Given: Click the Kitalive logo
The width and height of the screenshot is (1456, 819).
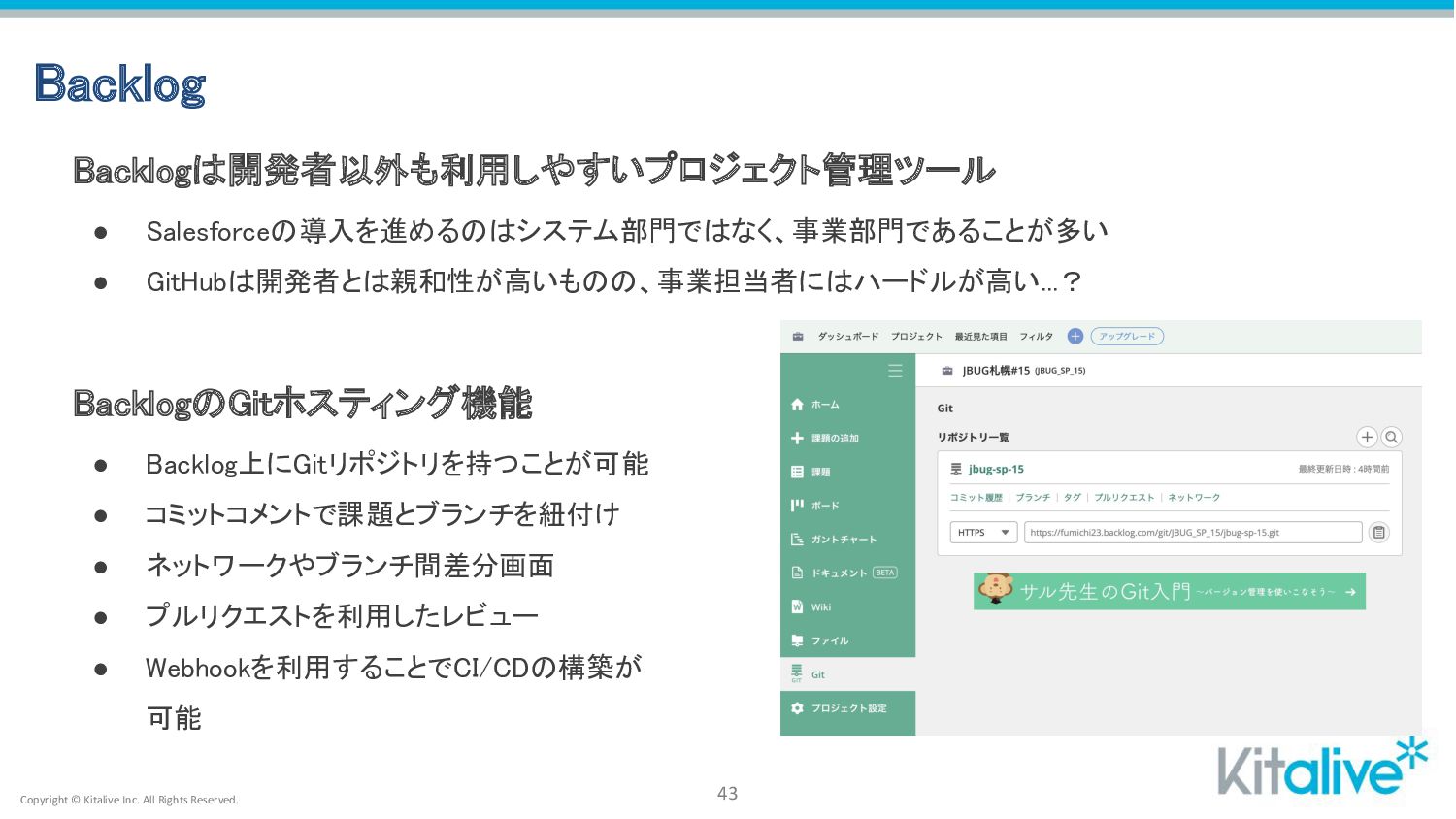Looking at the screenshot, I should point(1322,767).
